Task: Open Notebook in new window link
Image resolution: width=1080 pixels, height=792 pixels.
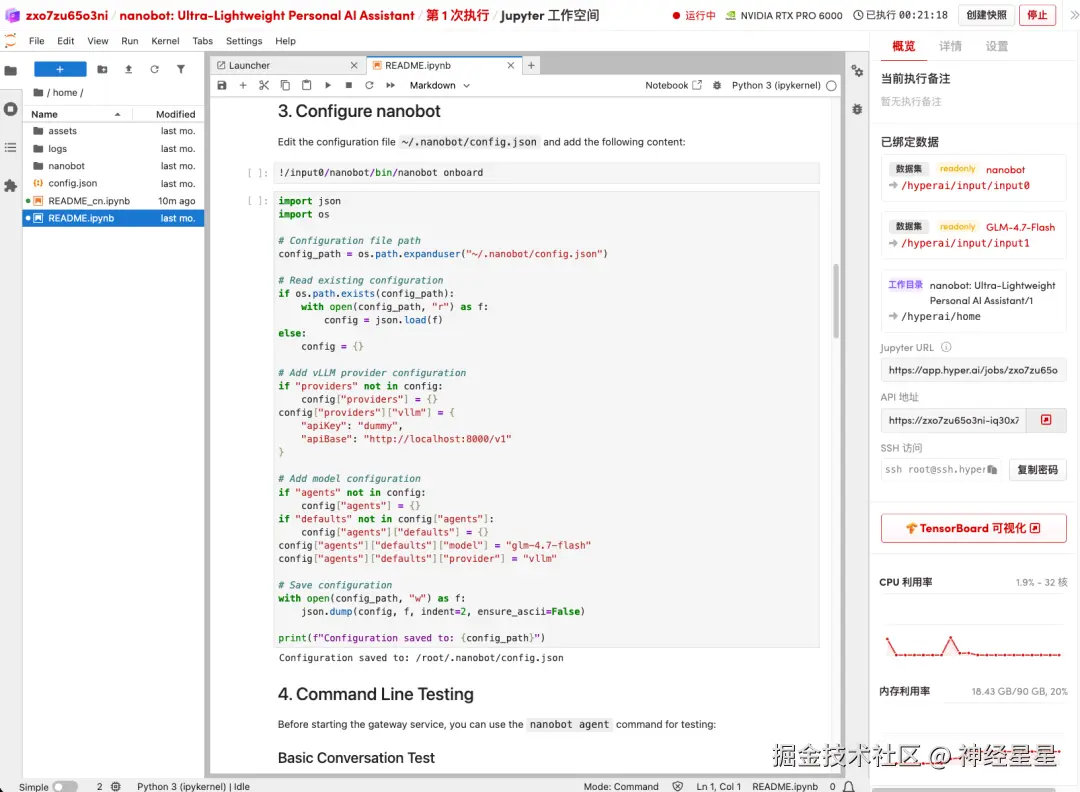Action: 673,85
